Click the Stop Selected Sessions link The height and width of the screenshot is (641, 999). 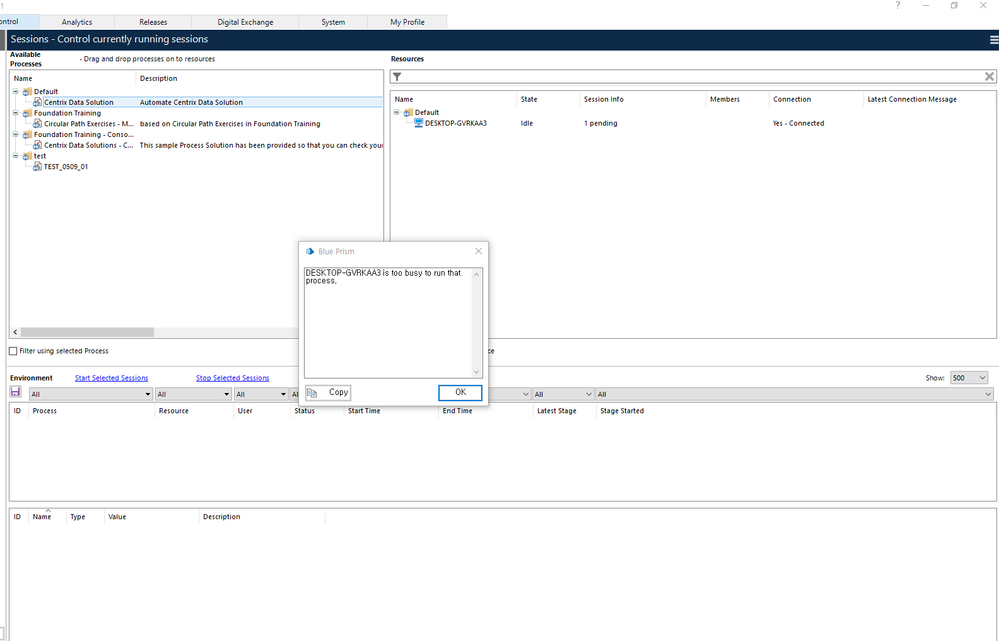232,378
